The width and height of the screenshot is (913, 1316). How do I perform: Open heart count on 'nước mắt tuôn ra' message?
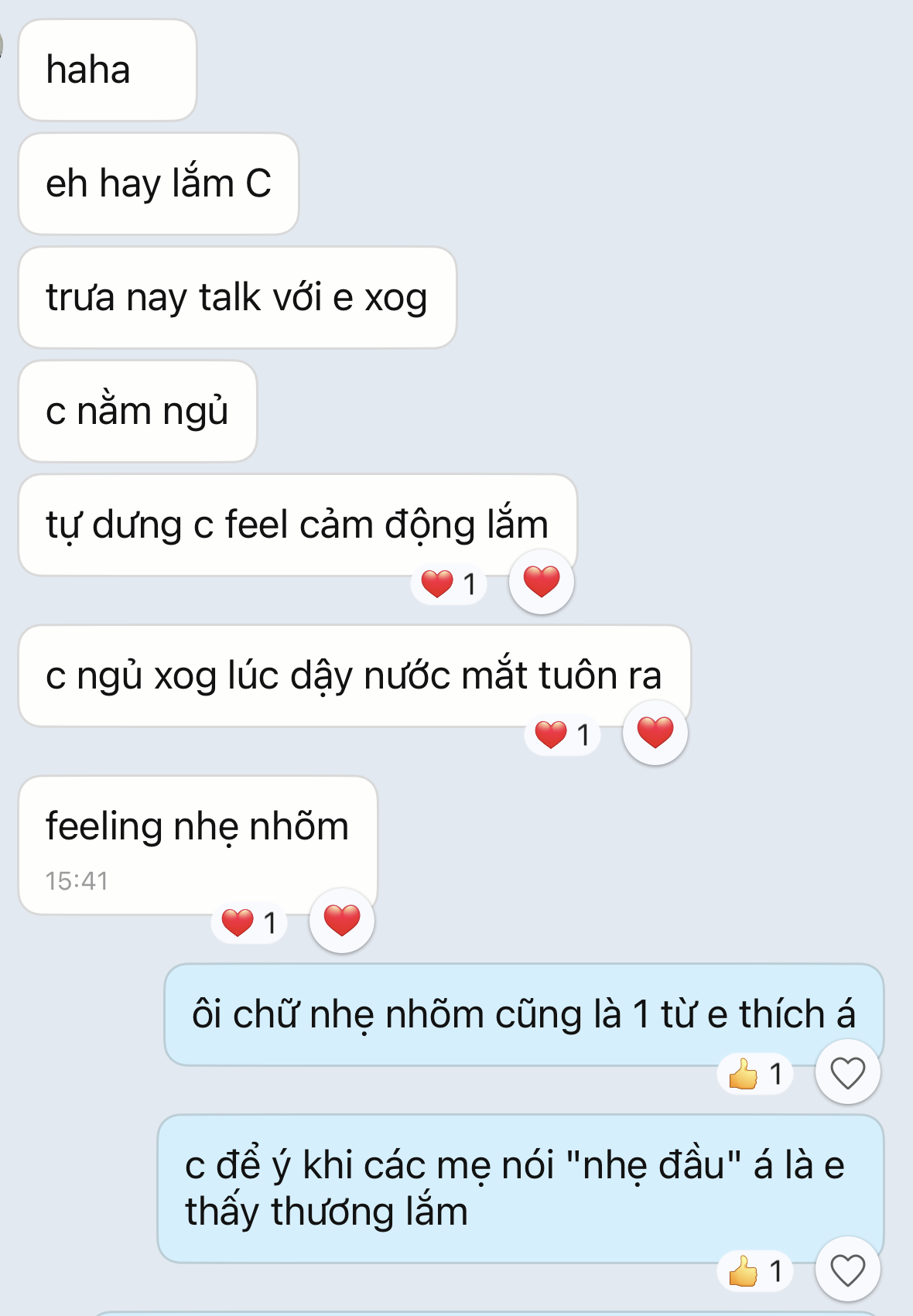tap(563, 734)
